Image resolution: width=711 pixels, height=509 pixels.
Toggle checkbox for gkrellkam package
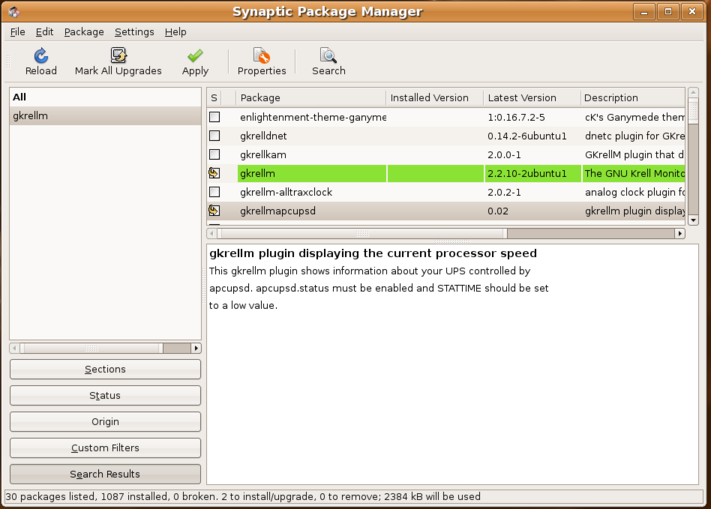[214, 155]
